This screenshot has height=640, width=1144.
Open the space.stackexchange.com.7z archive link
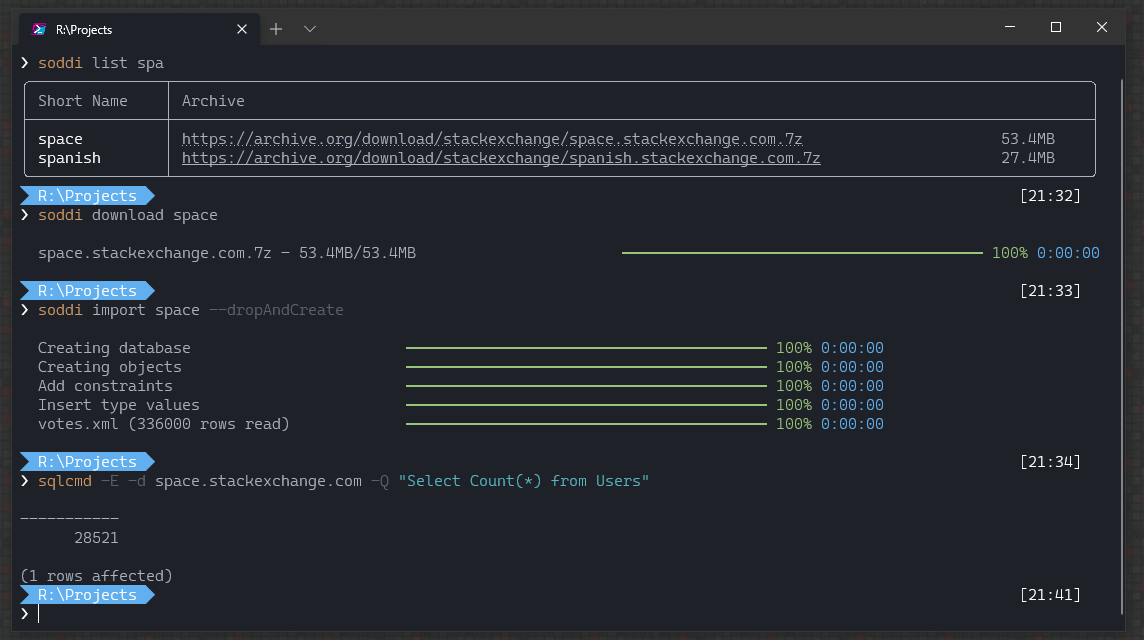click(492, 139)
